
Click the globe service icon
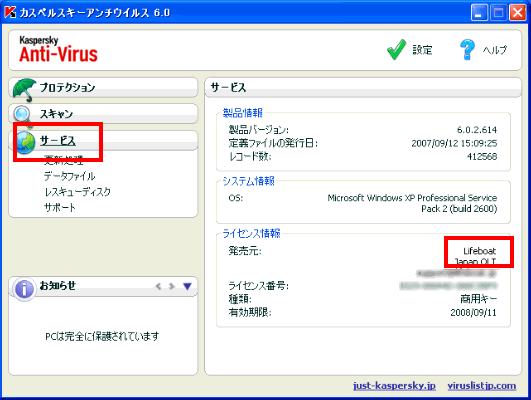[26, 142]
